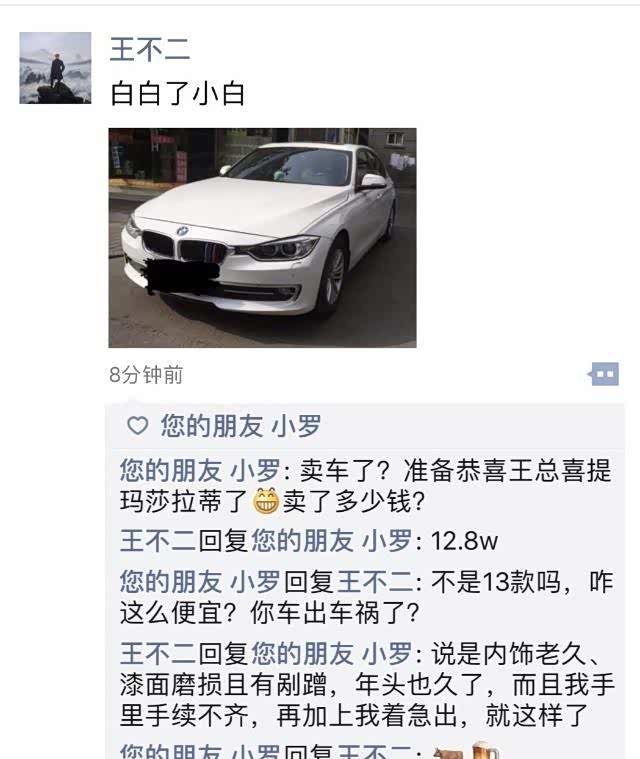Tap the comment about 内饰老久 and 漆面磨损

click(366, 683)
